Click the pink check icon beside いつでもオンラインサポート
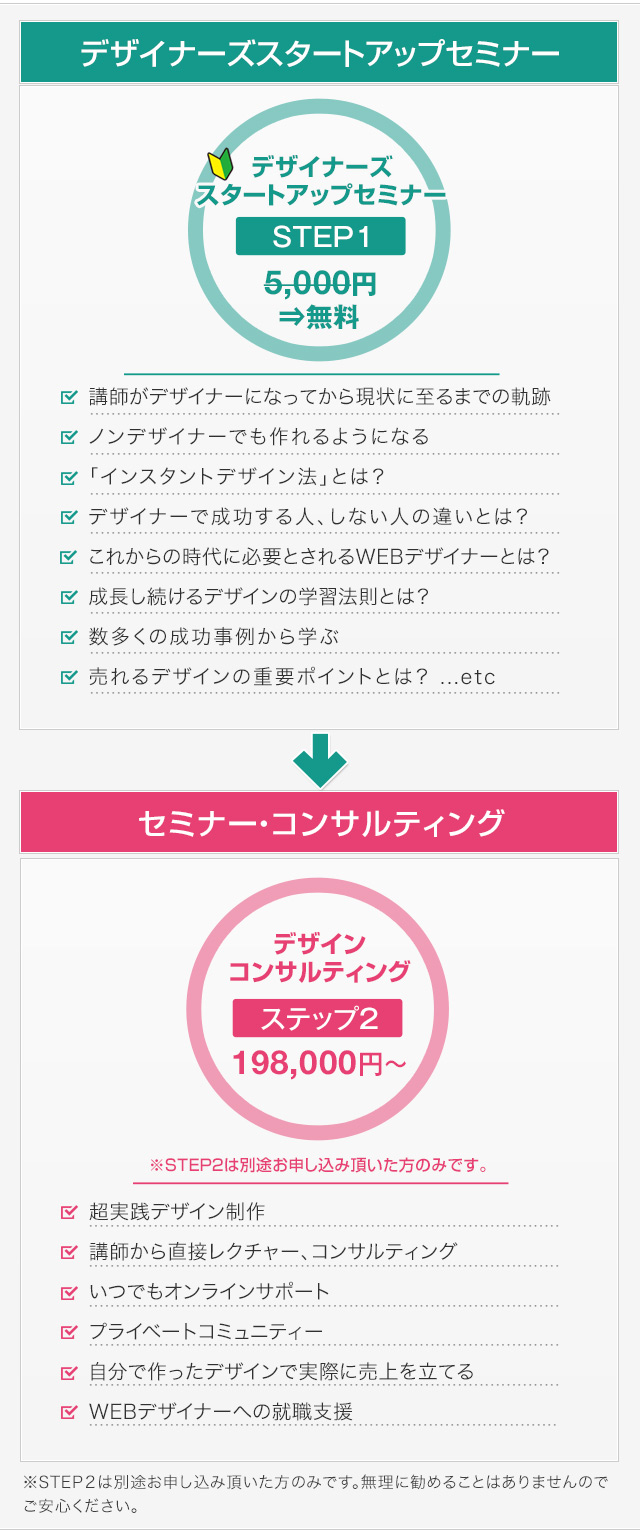This screenshot has height=1534, width=640. [x=69, y=1292]
